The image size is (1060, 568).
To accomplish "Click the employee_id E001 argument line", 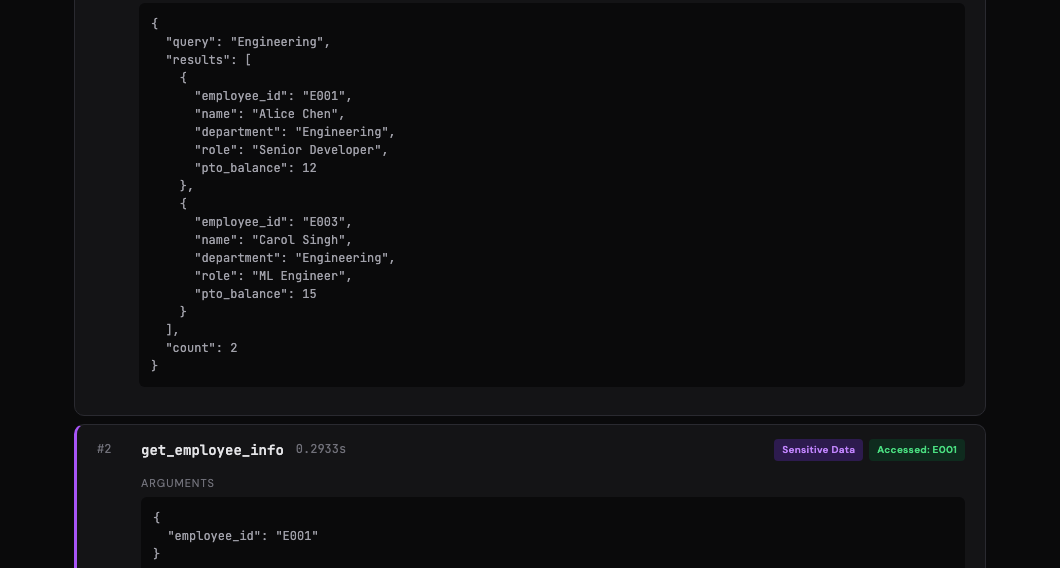I will [x=243, y=536].
